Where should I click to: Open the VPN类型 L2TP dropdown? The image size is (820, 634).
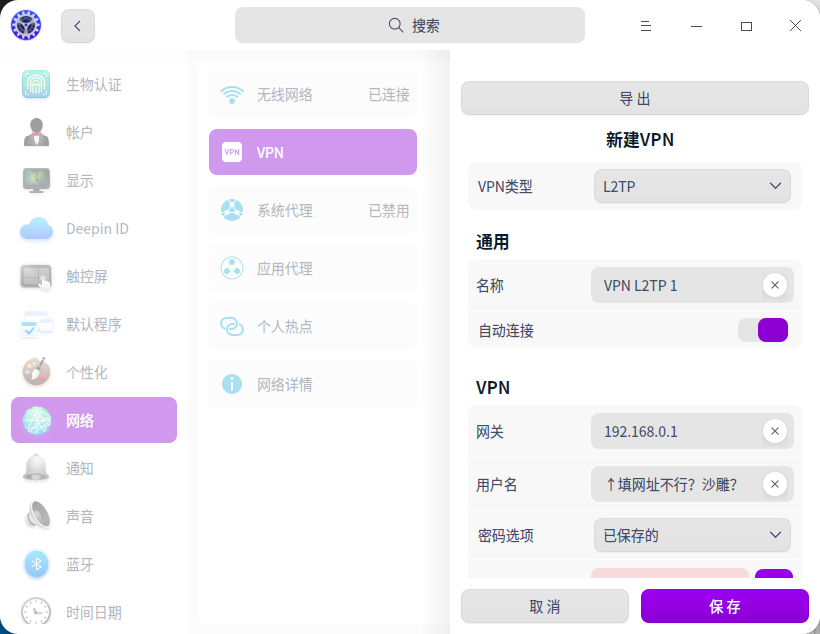[692, 186]
